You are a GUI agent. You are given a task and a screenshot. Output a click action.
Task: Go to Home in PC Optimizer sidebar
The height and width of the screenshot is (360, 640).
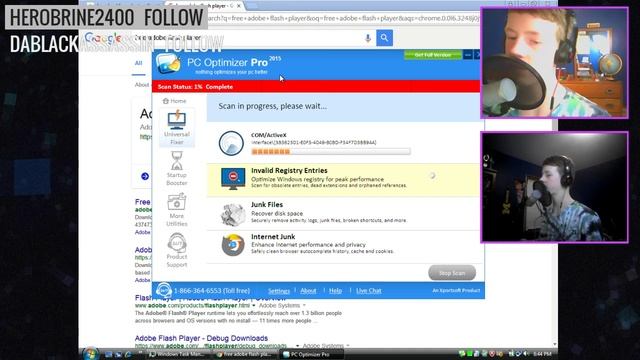[x=174, y=101]
